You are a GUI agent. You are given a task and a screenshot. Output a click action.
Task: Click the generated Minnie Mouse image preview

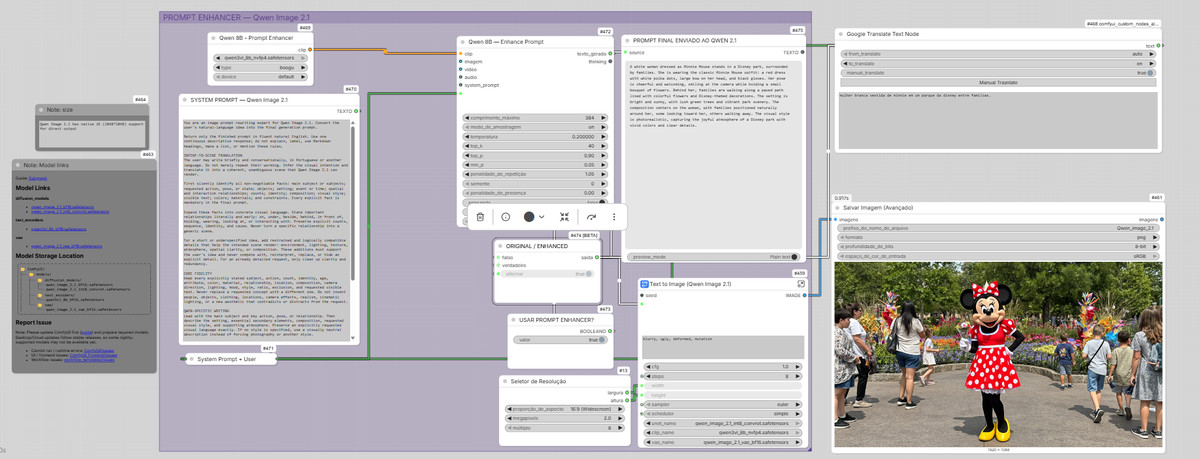[996, 355]
